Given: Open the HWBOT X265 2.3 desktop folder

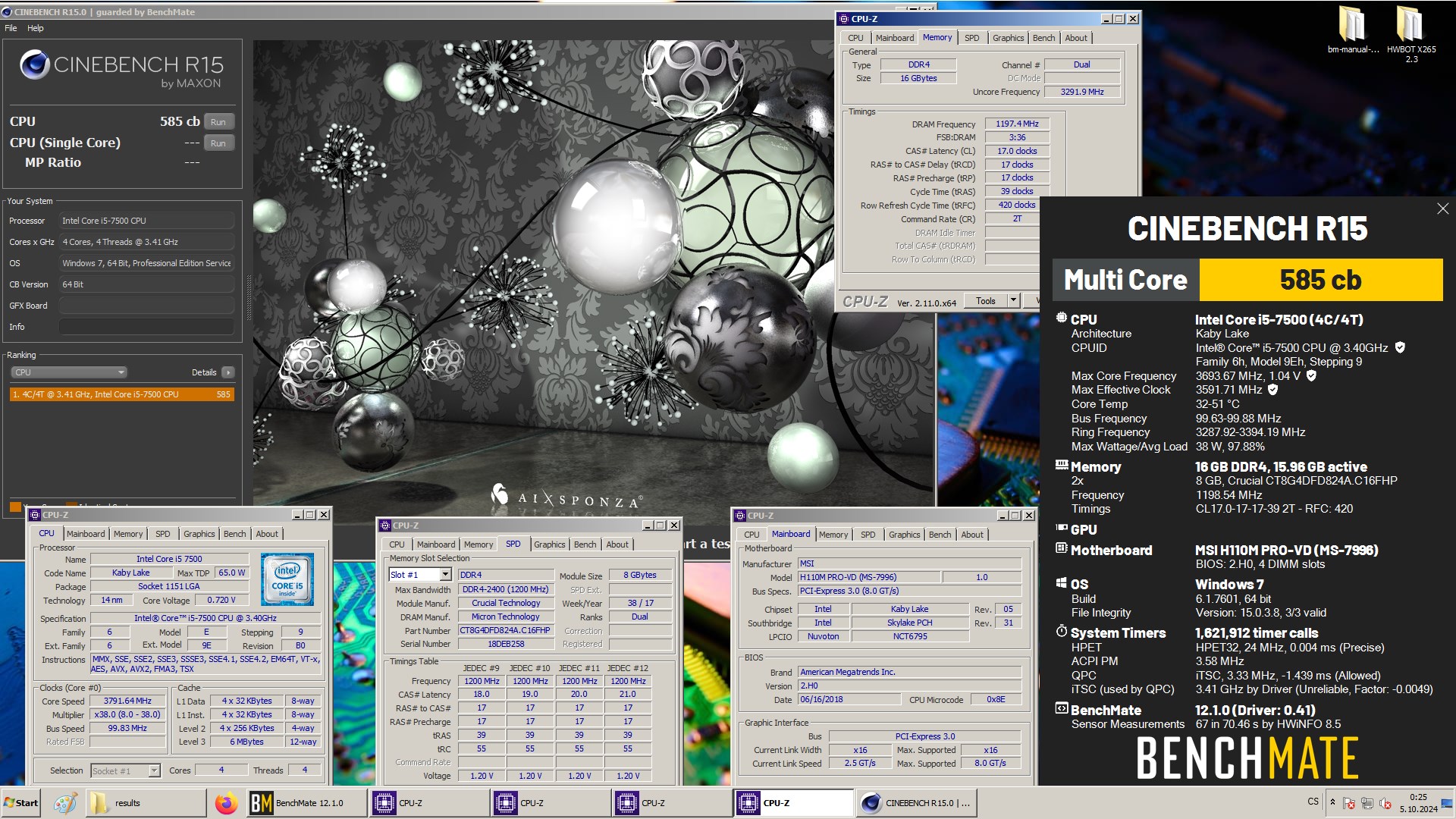Looking at the screenshot, I should pyautogui.click(x=1410, y=34).
